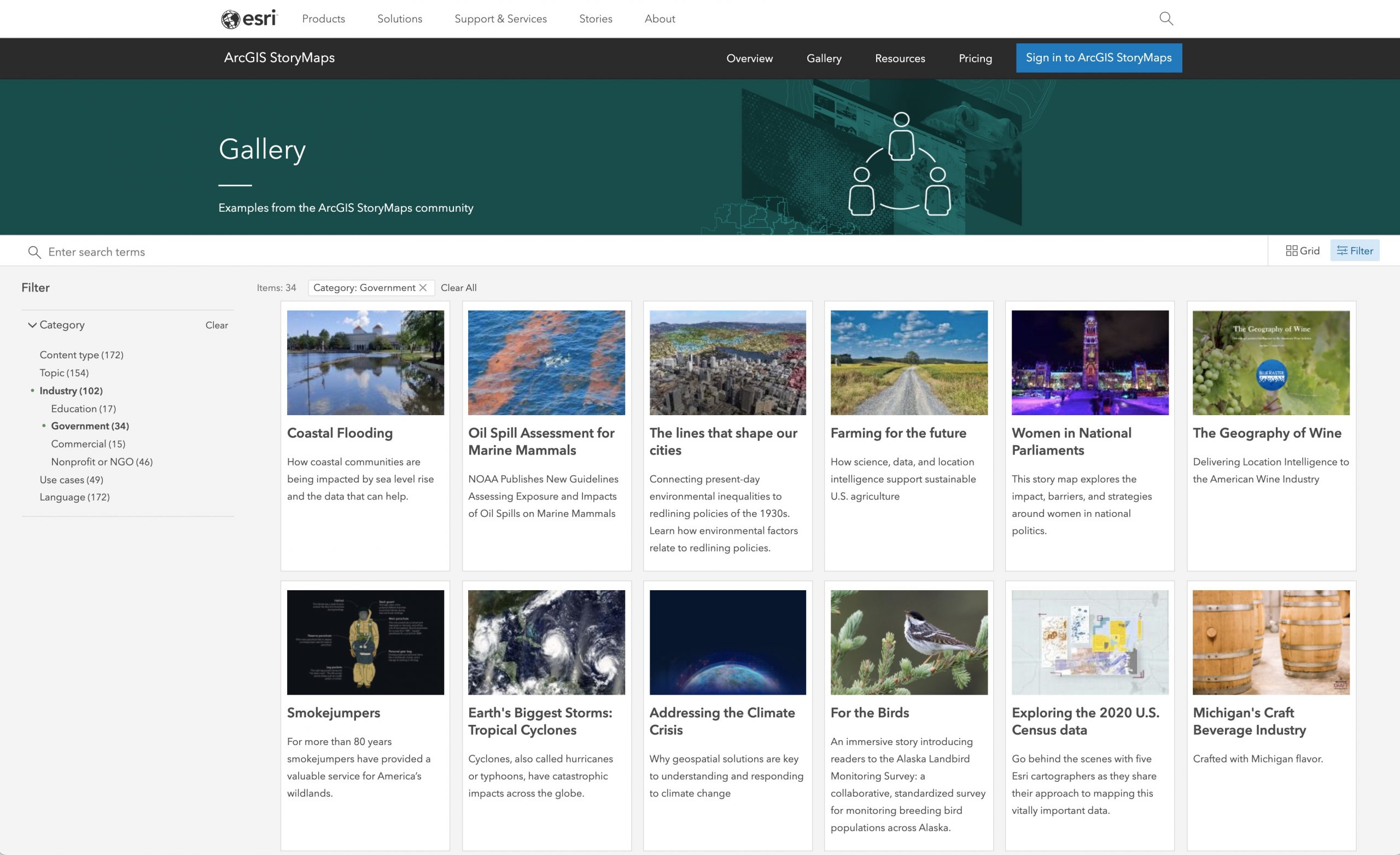The height and width of the screenshot is (855, 1400).
Task: Click Sign in to ArcGIS StoryMaps
Action: pos(1099,58)
